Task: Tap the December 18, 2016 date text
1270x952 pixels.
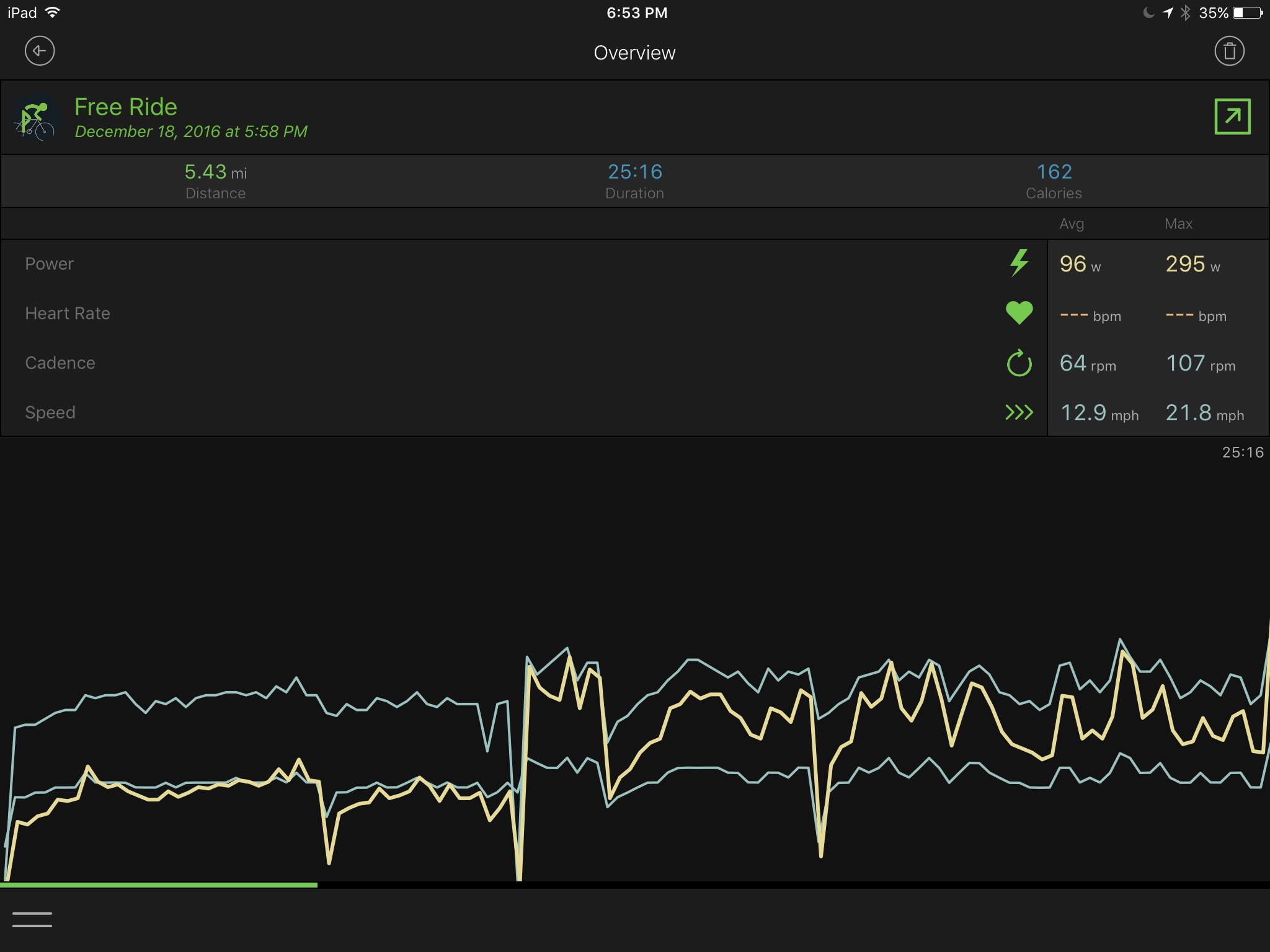Action: [x=191, y=131]
